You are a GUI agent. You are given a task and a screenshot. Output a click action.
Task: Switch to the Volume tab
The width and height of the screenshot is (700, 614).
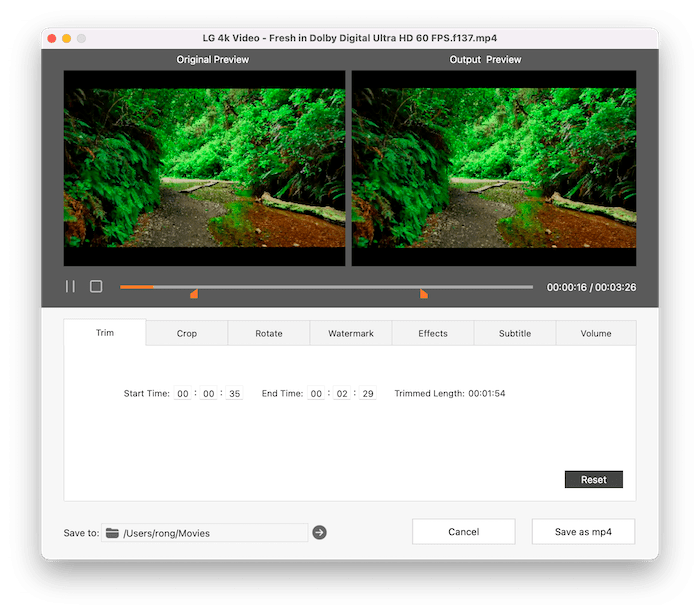pyautogui.click(x=596, y=333)
